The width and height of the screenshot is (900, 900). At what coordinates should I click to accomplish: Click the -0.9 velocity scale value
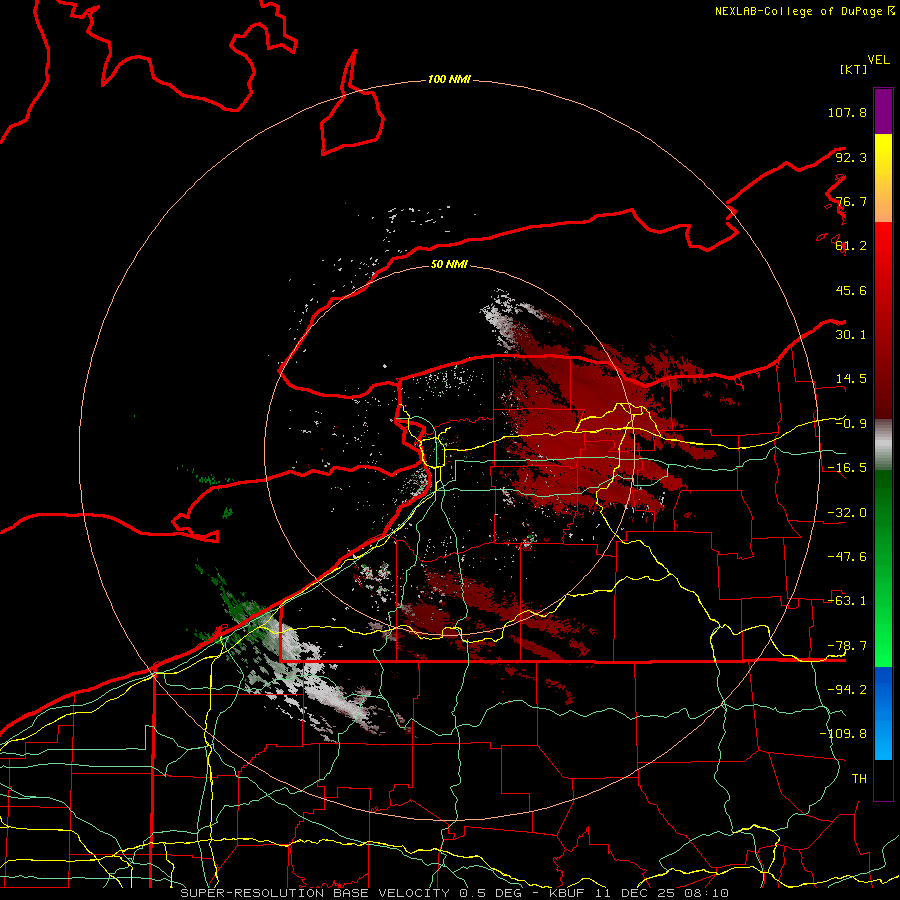tap(851, 424)
